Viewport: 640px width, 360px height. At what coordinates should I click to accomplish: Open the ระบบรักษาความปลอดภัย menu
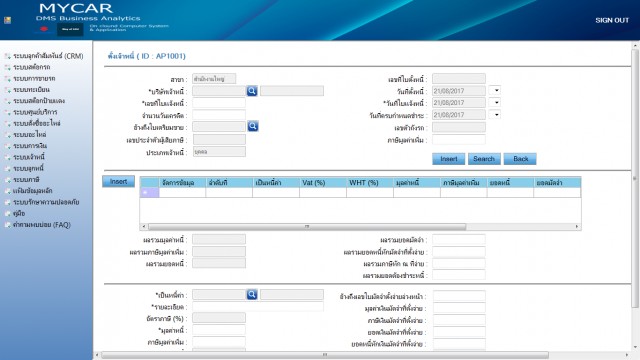46,202
